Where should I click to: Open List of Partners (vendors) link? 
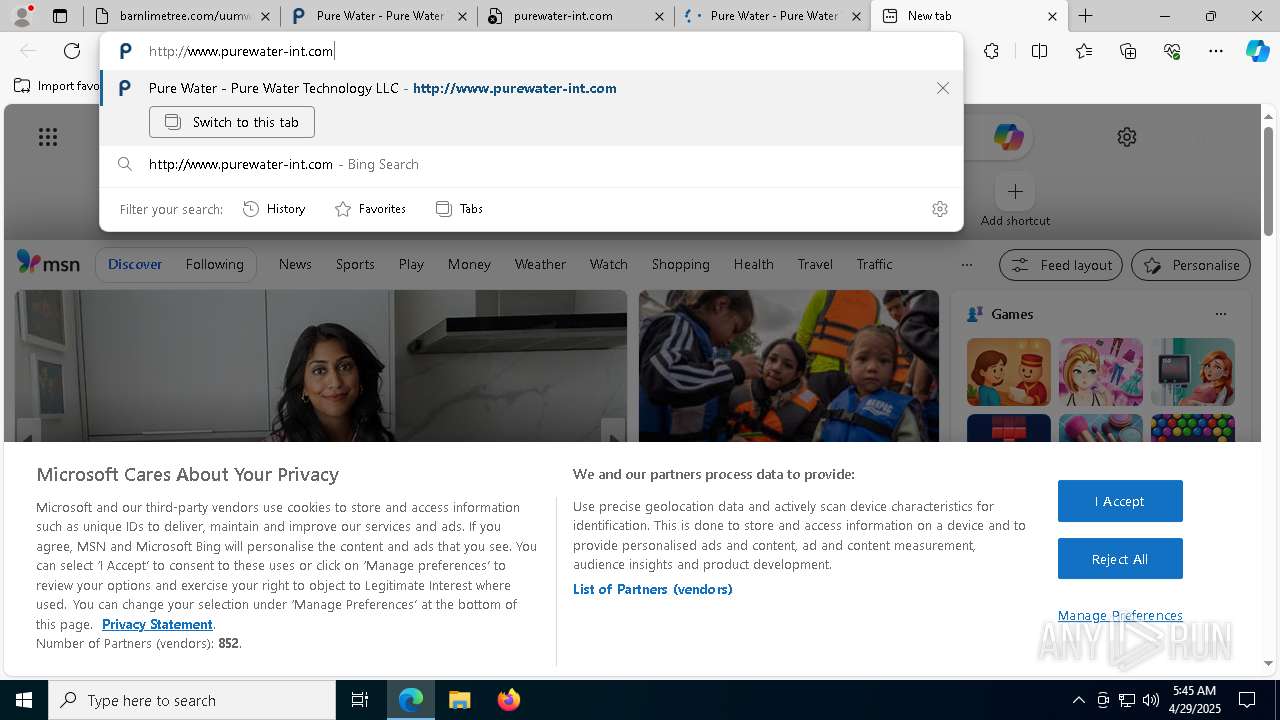652,589
